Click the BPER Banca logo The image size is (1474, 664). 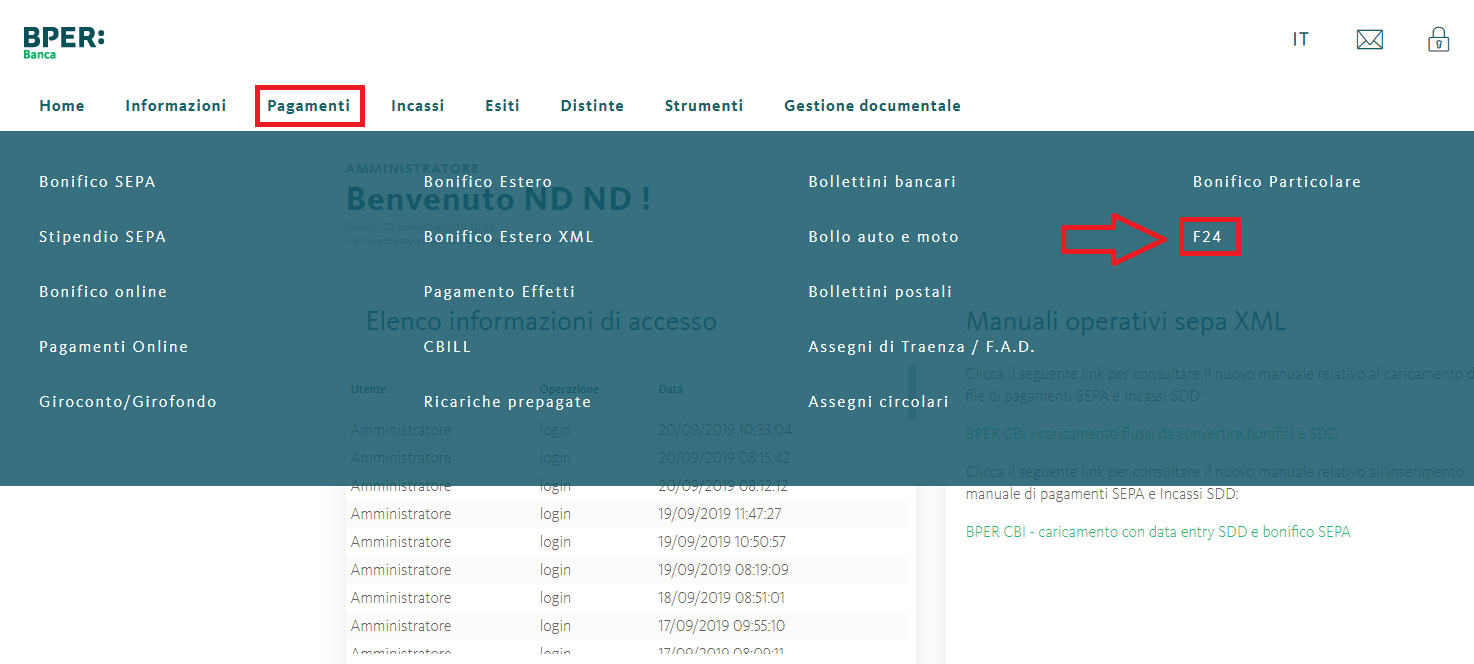pyautogui.click(x=63, y=42)
